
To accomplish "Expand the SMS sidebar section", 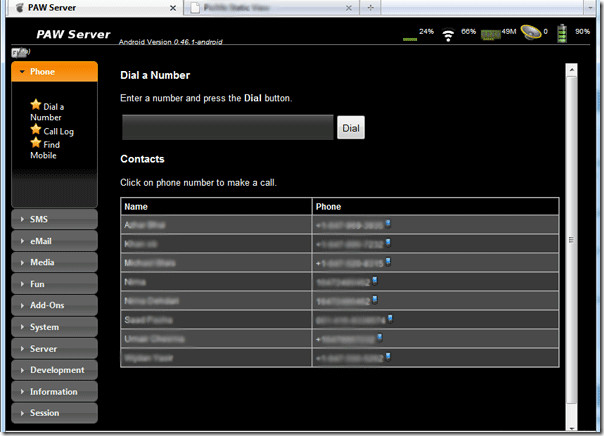I will (x=54, y=219).
